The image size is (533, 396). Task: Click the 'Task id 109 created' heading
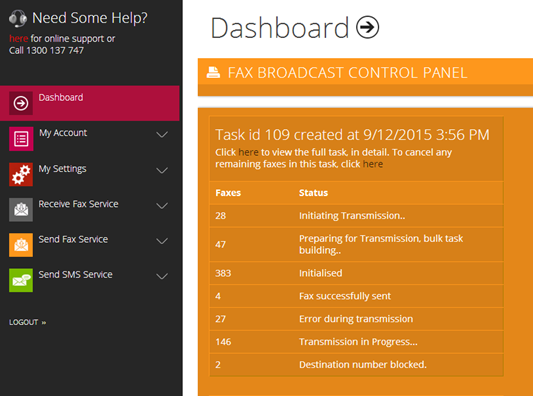pyautogui.click(x=352, y=135)
